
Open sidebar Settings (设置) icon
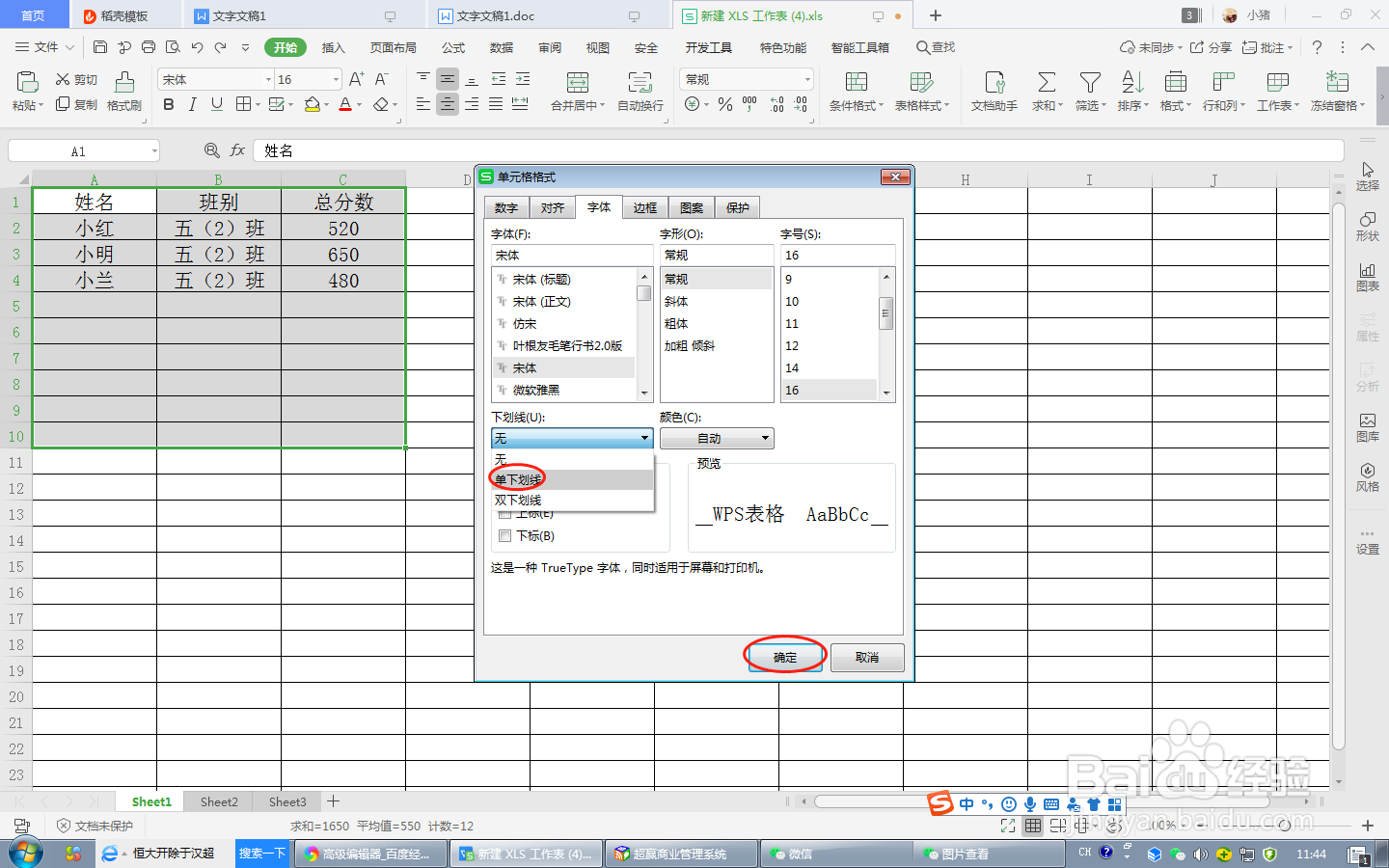[1367, 532]
